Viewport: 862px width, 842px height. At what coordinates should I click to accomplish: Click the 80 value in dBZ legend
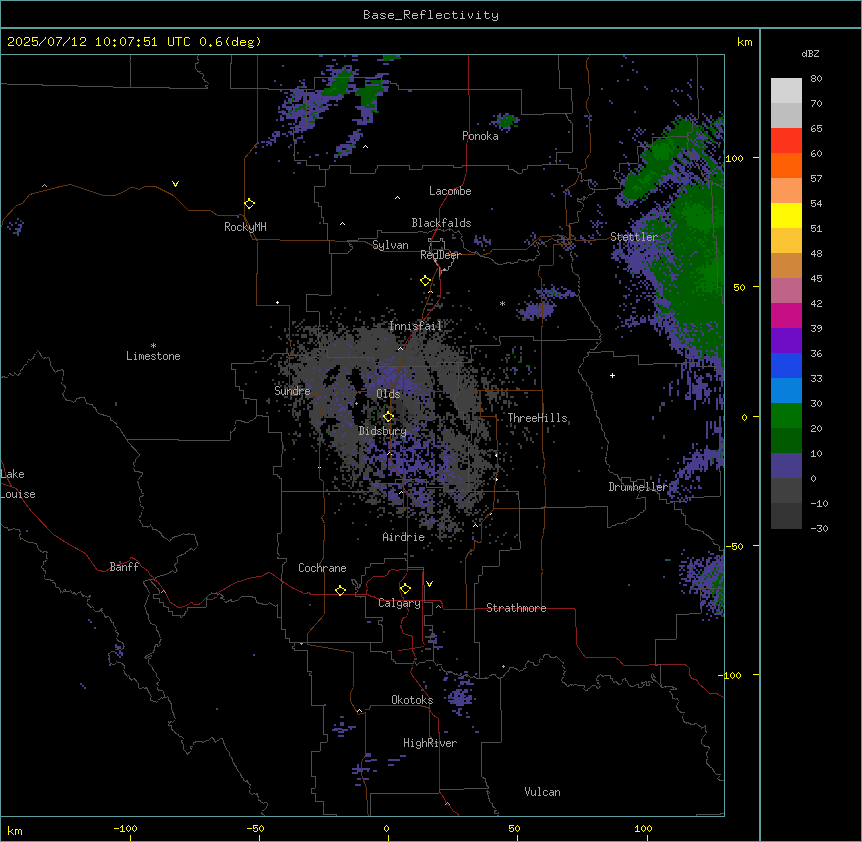pos(816,79)
